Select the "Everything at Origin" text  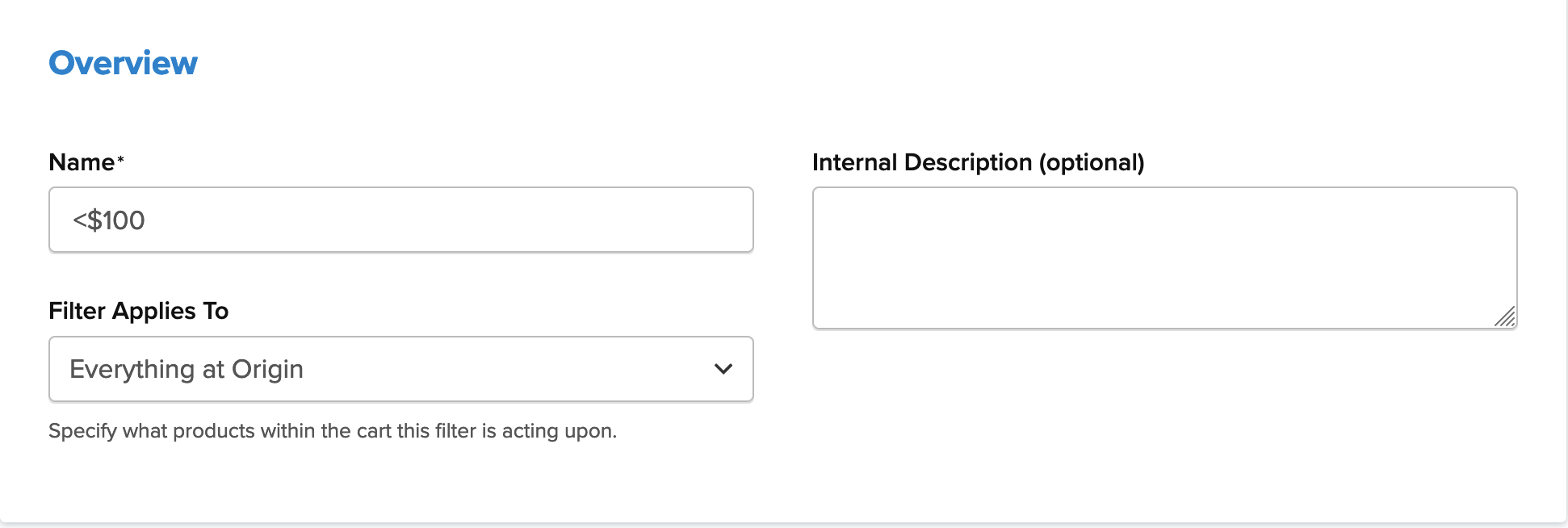click(x=187, y=369)
